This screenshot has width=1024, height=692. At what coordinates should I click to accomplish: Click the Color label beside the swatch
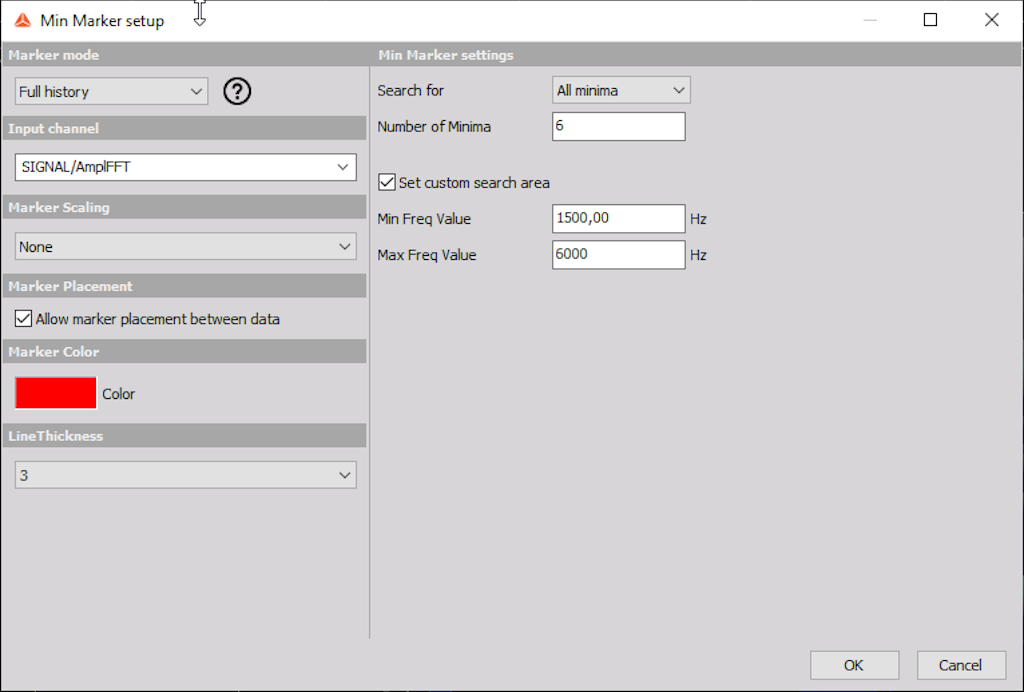(x=119, y=394)
